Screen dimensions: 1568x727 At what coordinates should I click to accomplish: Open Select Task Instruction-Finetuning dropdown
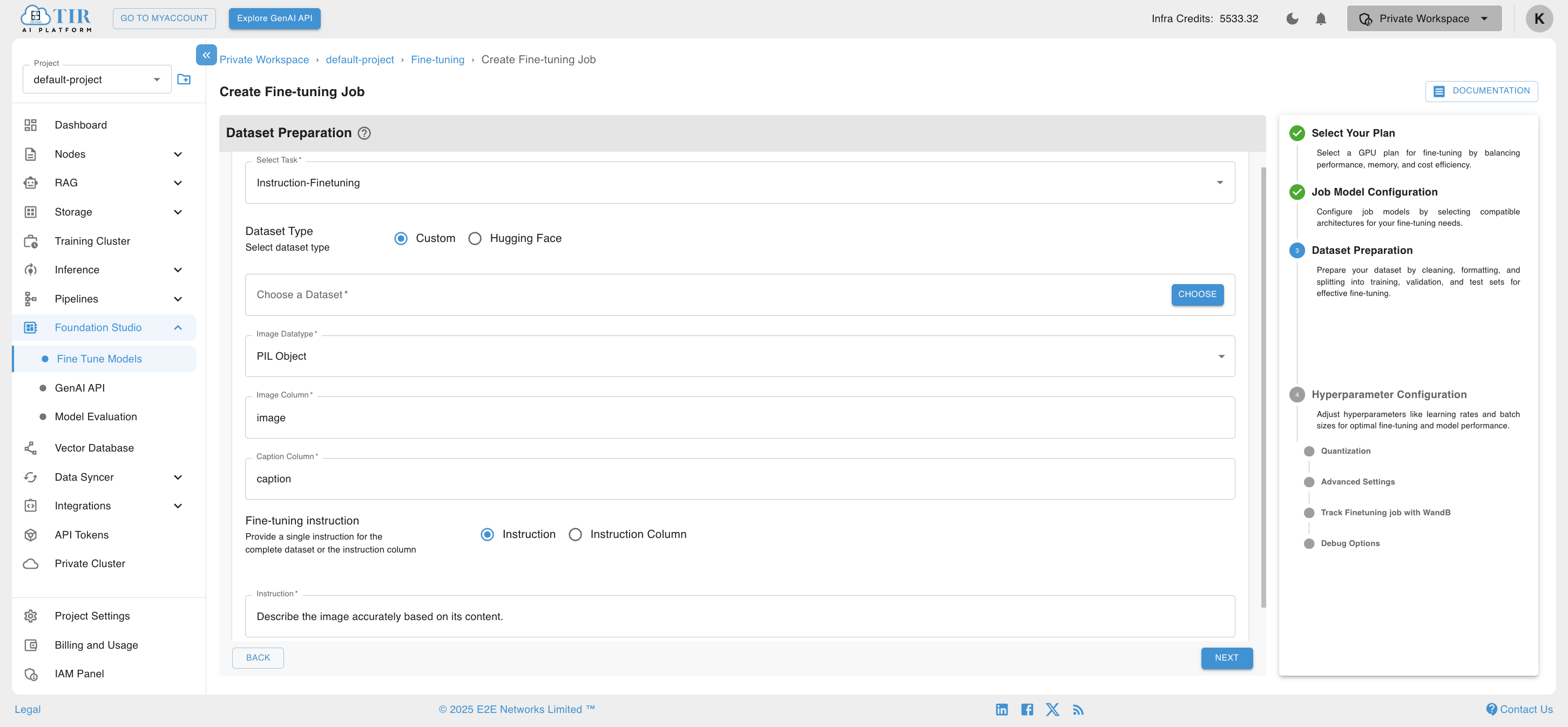[740, 183]
